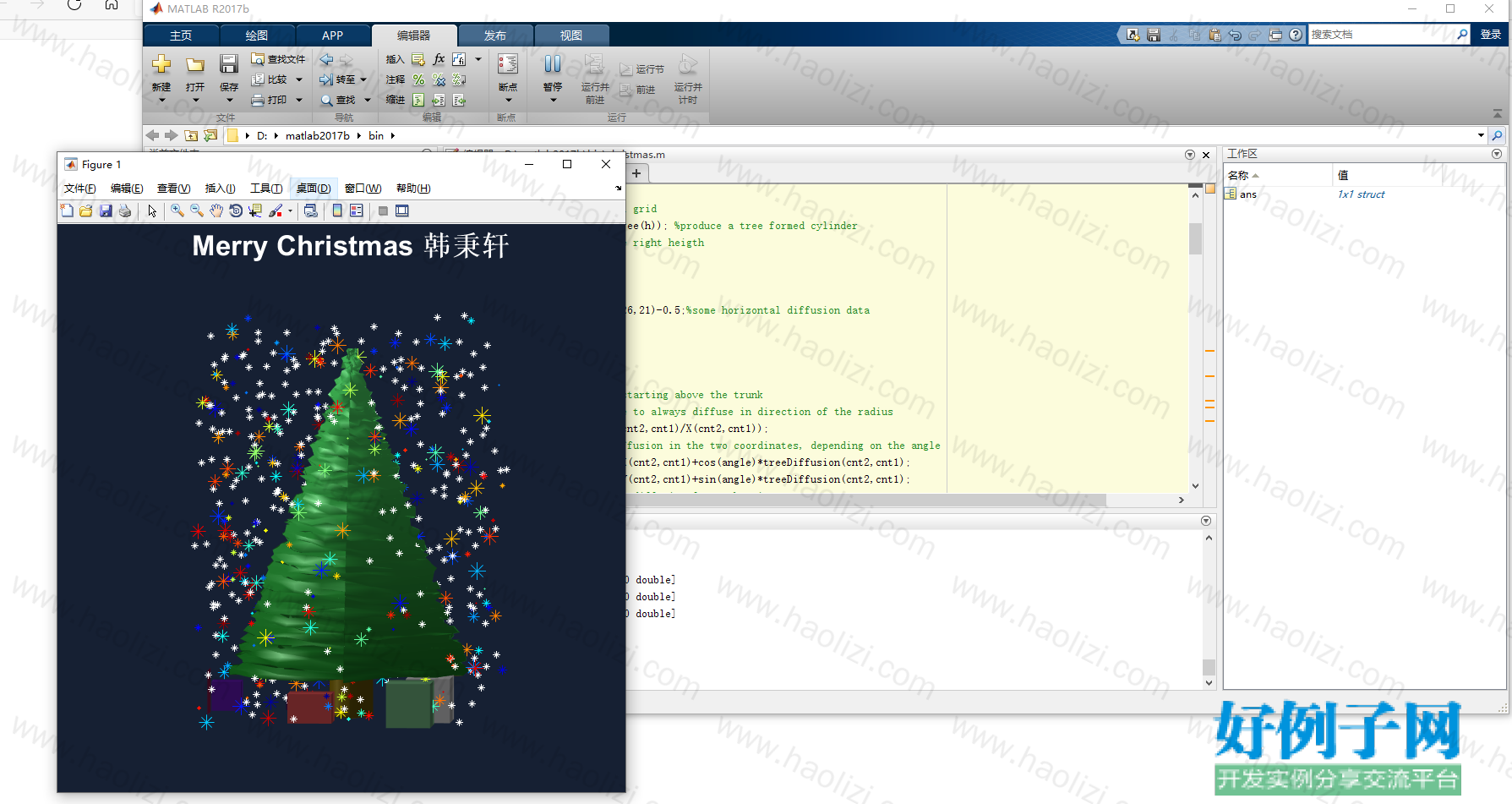This screenshot has width=1512, height=804.
Task: Click the insert section icon next to 插入
Action: pyautogui.click(x=418, y=59)
